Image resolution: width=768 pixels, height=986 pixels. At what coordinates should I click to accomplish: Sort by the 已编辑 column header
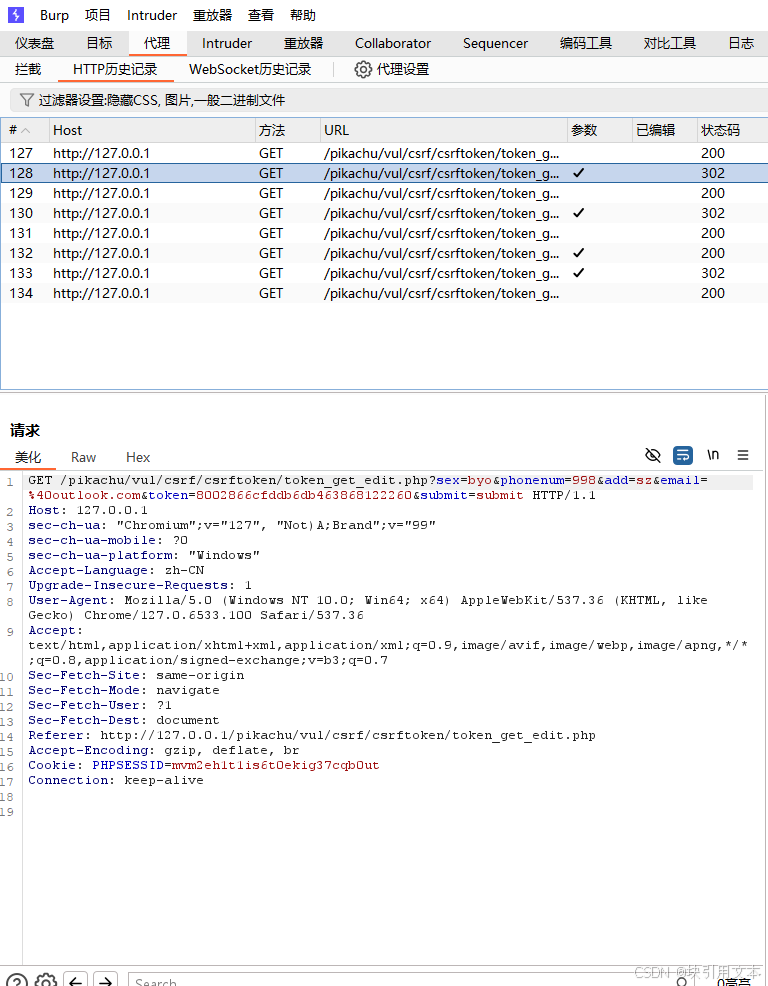[x=664, y=130]
